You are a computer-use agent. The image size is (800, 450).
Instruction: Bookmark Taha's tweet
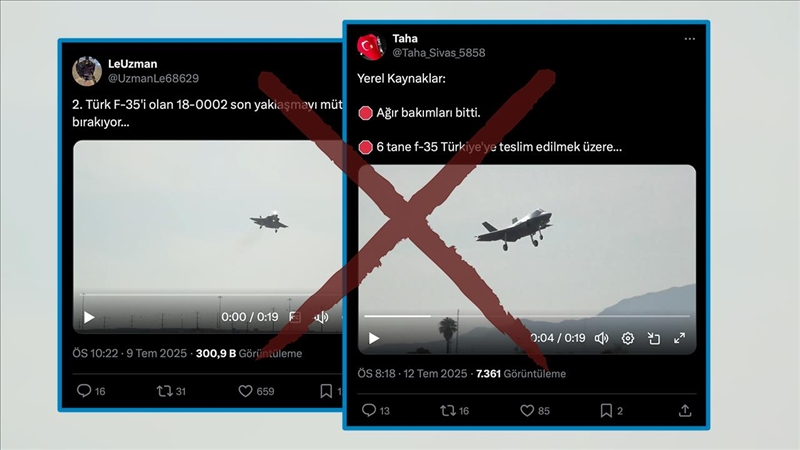[606, 411]
